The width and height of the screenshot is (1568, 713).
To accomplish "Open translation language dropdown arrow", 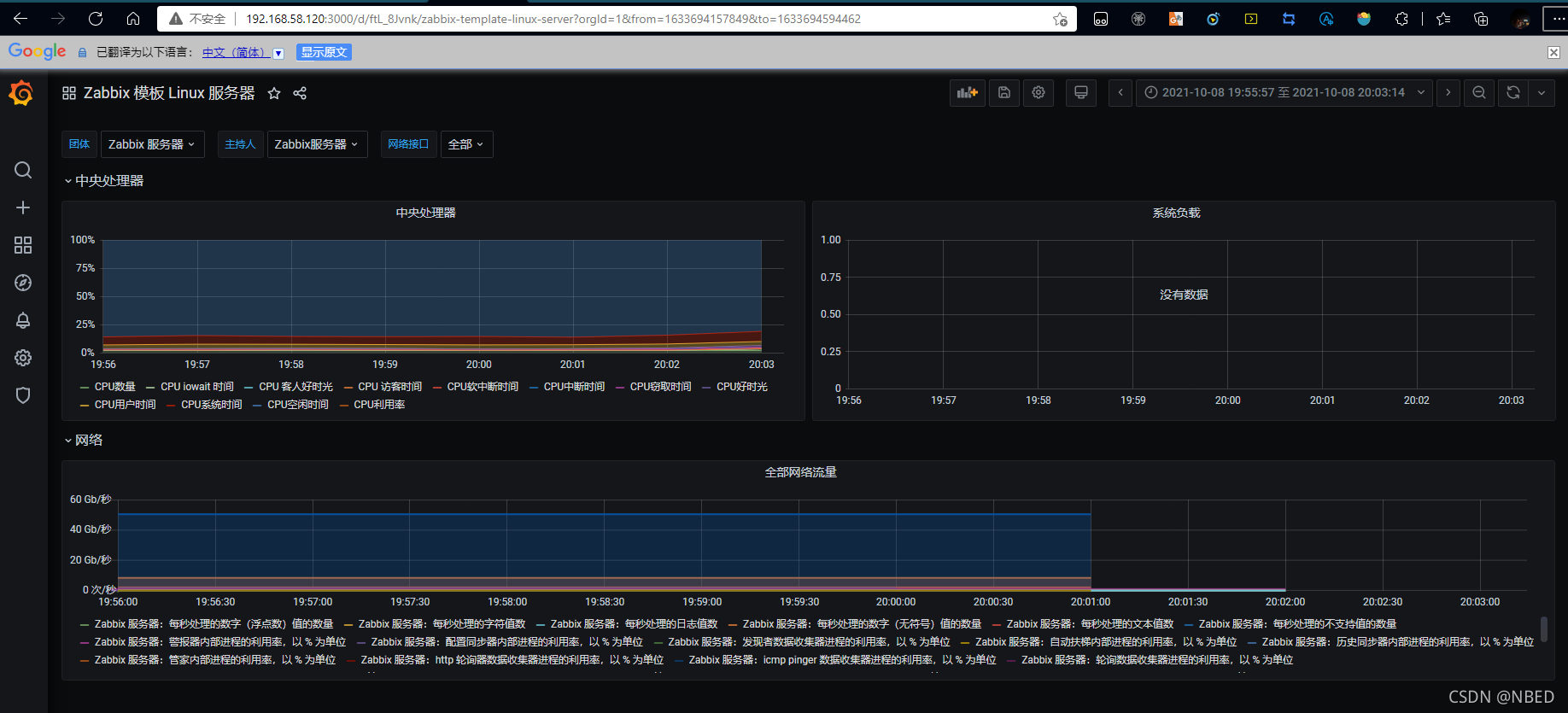I will (278, 53).
